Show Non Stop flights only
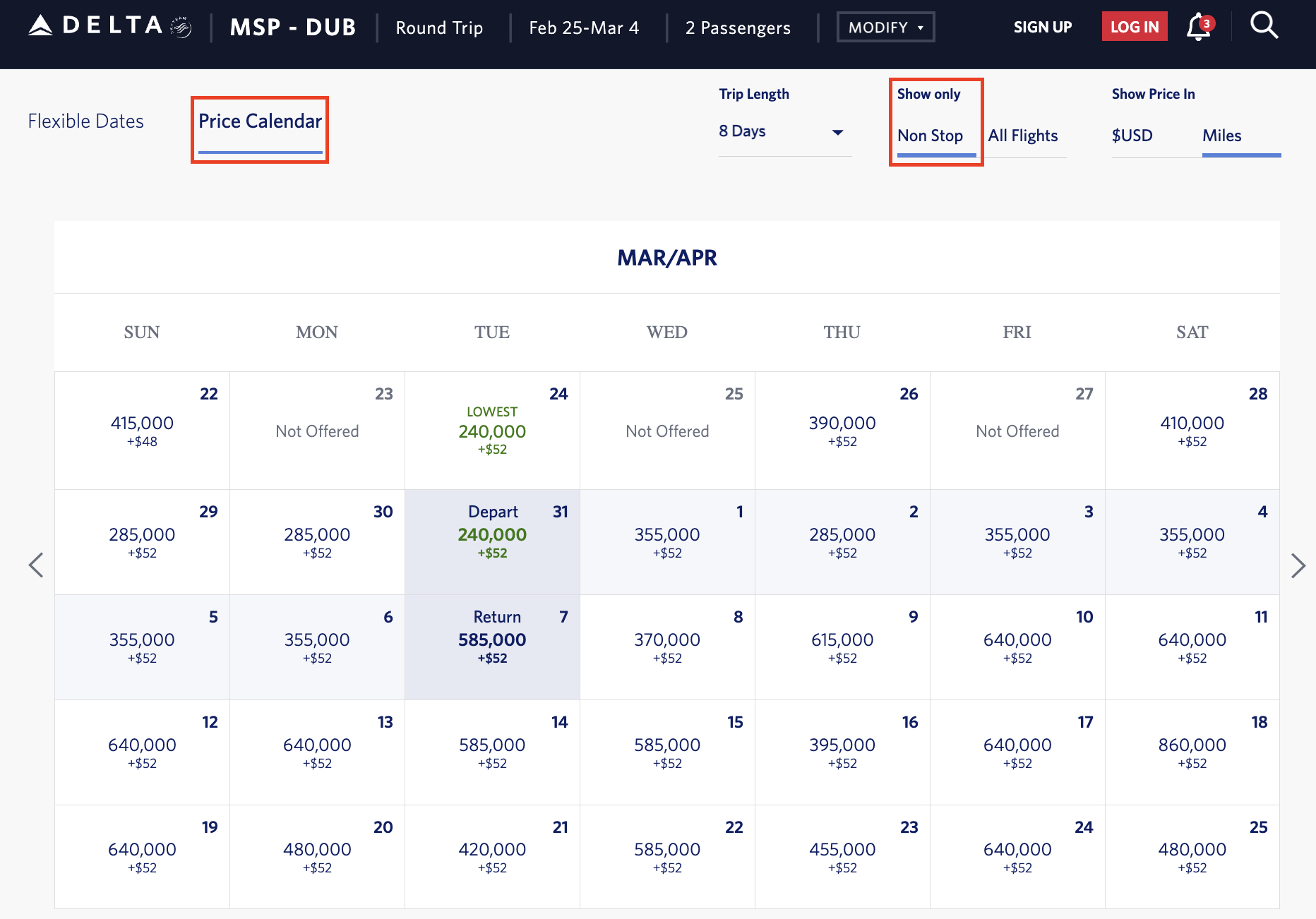1316x919 pixels. click(x=929, y=136)
